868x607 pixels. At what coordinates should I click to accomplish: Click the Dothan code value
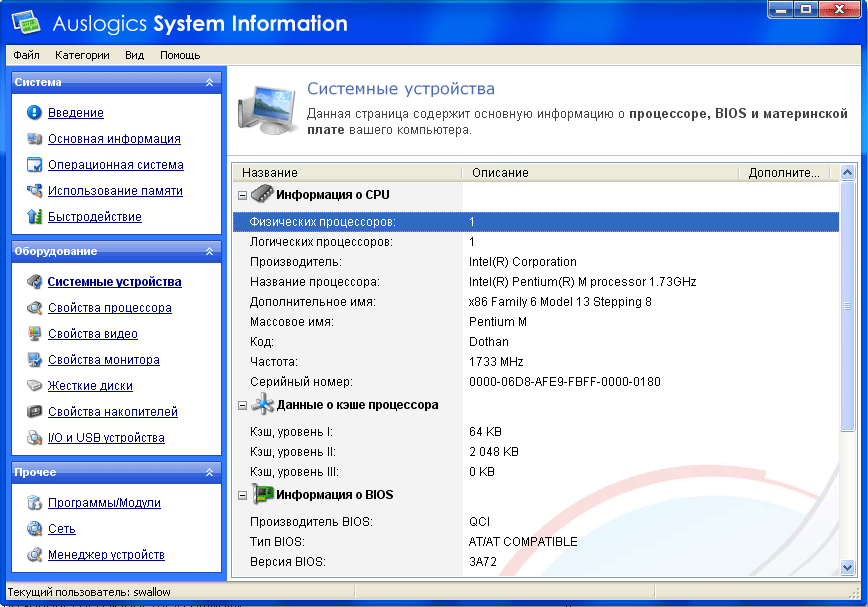coord(489,341)
